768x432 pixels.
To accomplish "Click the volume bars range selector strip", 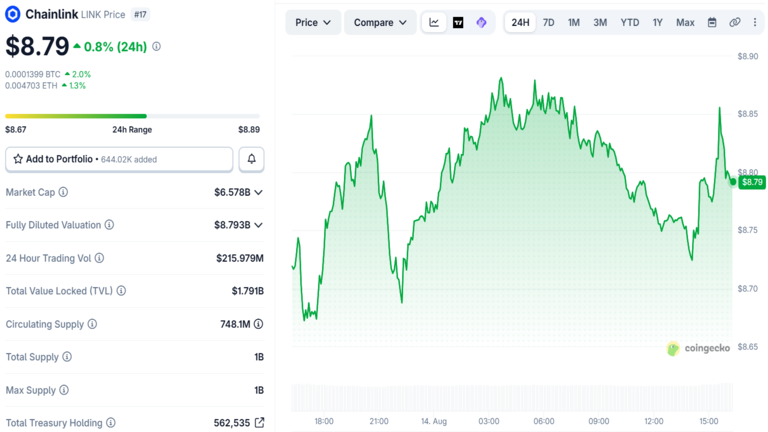I will click(x=512, y=397).
